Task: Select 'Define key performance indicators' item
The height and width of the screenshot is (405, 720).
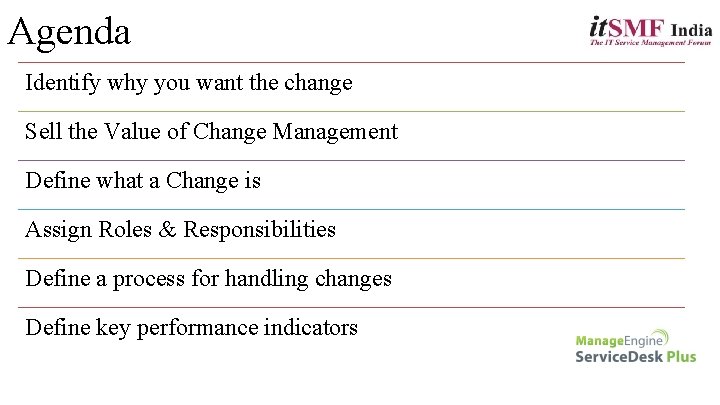Action: [191, 328]
